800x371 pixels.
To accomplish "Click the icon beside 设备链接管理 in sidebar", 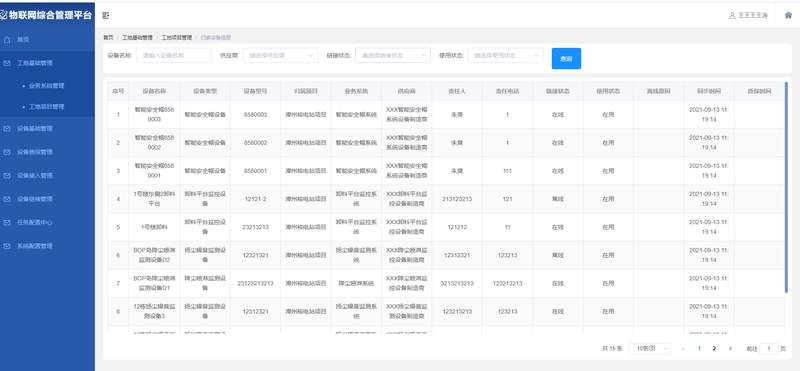I will [x=7, y=199].
